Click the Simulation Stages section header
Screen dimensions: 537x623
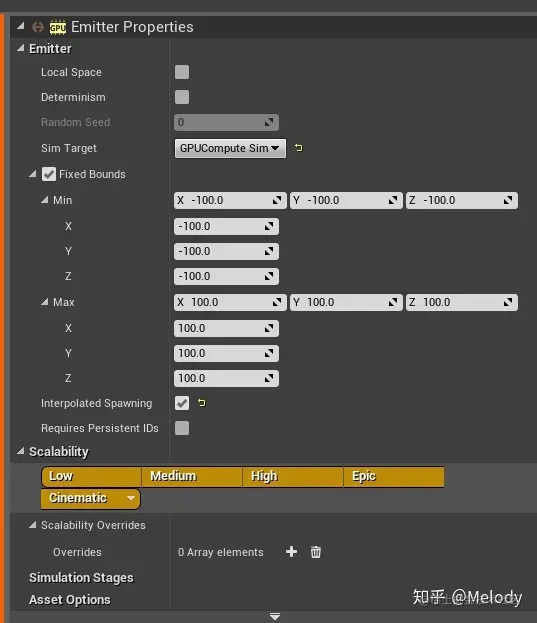pos(81,578)
